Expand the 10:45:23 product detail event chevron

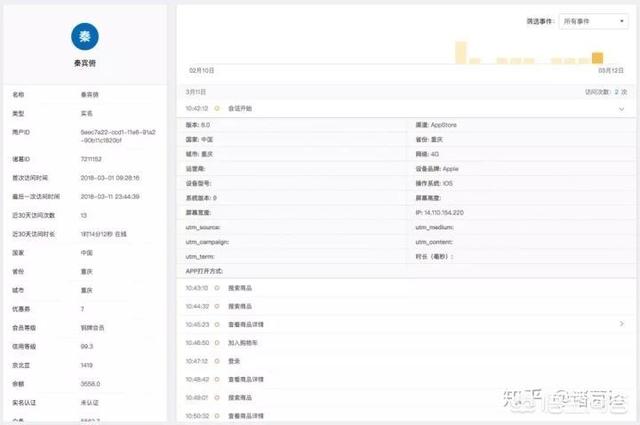[622, 324]
